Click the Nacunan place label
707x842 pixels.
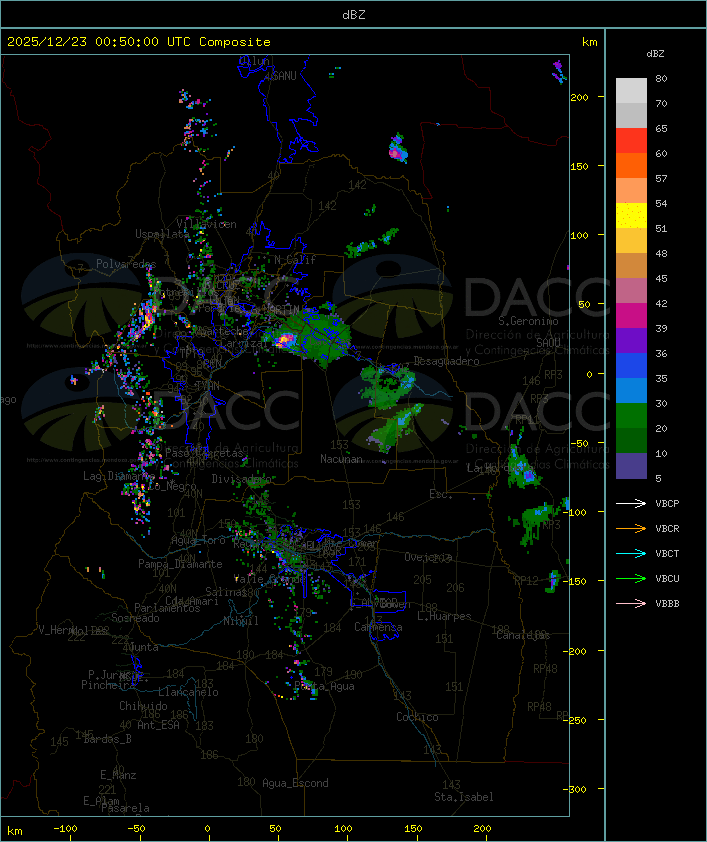(x=341, y=459)
